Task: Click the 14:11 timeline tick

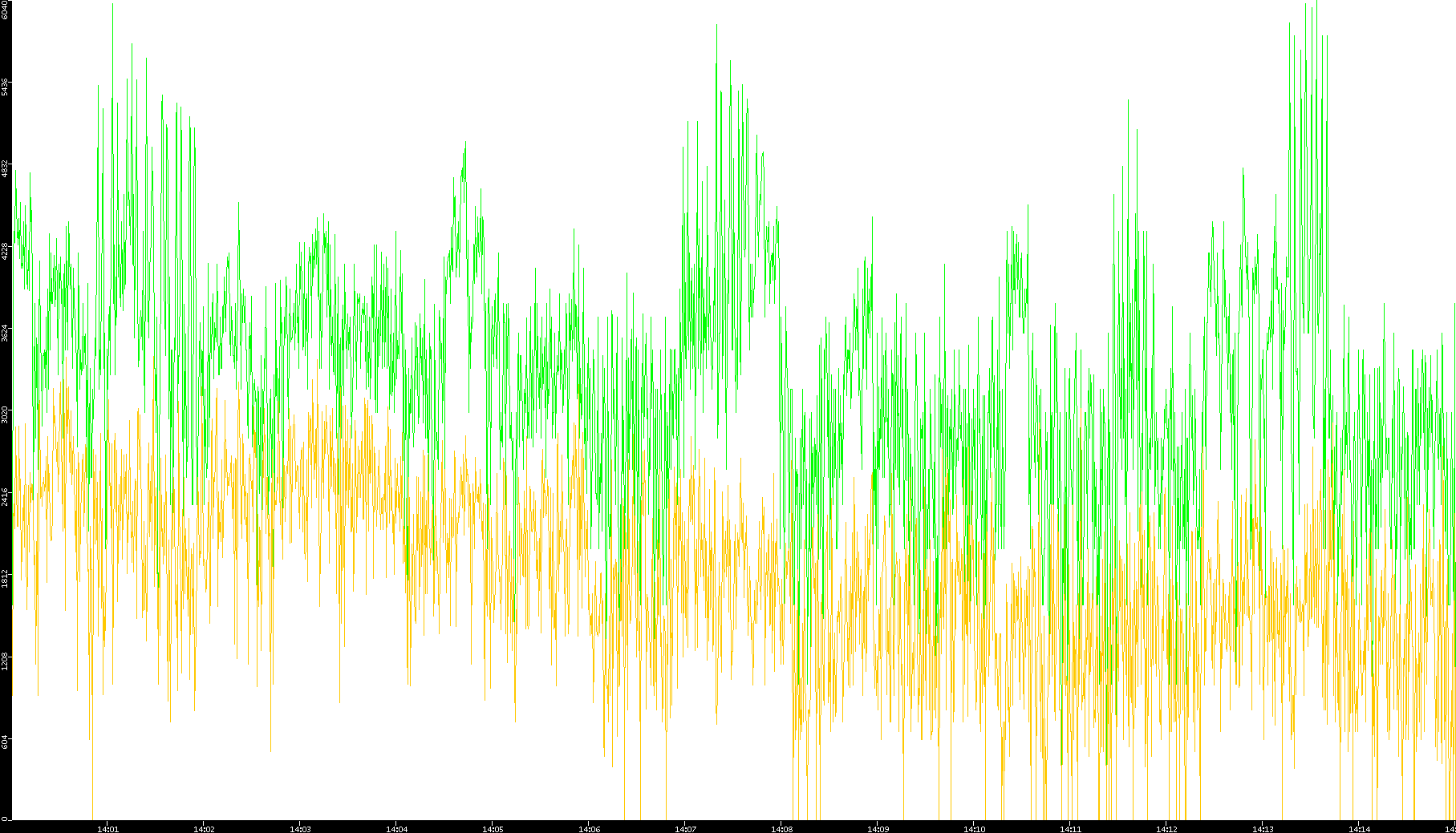Action: pos(1070,828)
